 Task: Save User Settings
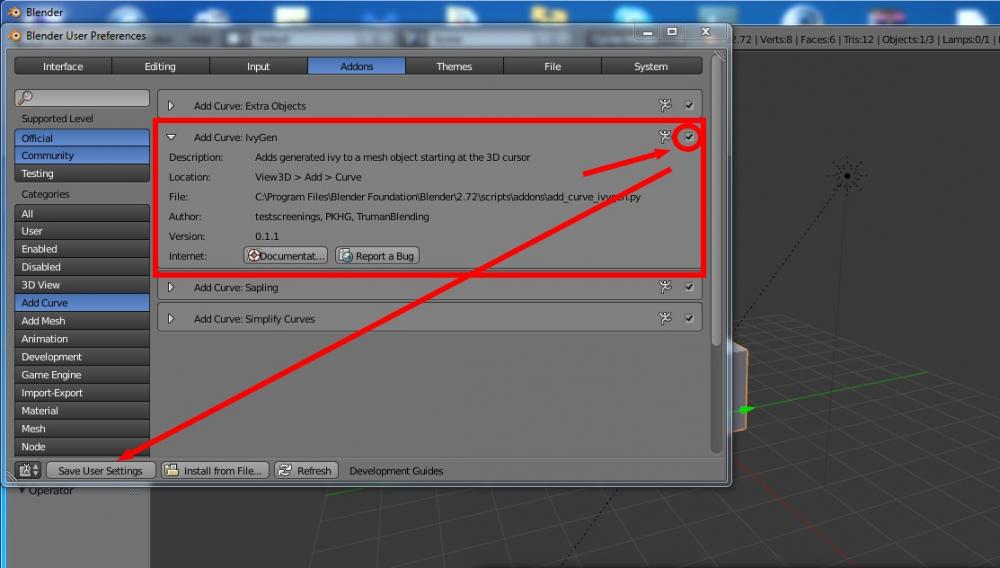coord(100,470)
